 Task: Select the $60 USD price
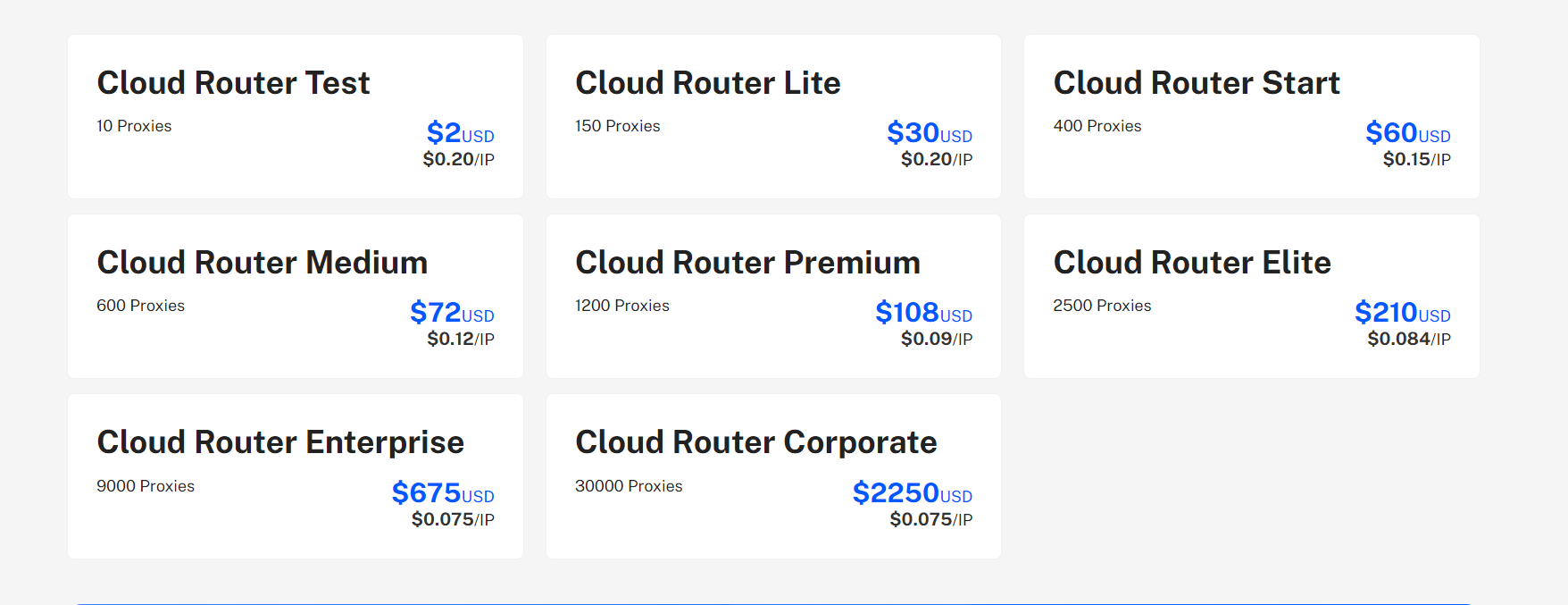coord(1408,132)
